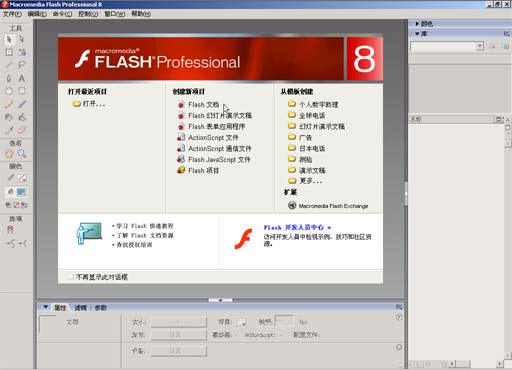
Task: Toggle Snap to Objects magnet option
Action: [10, 229]
